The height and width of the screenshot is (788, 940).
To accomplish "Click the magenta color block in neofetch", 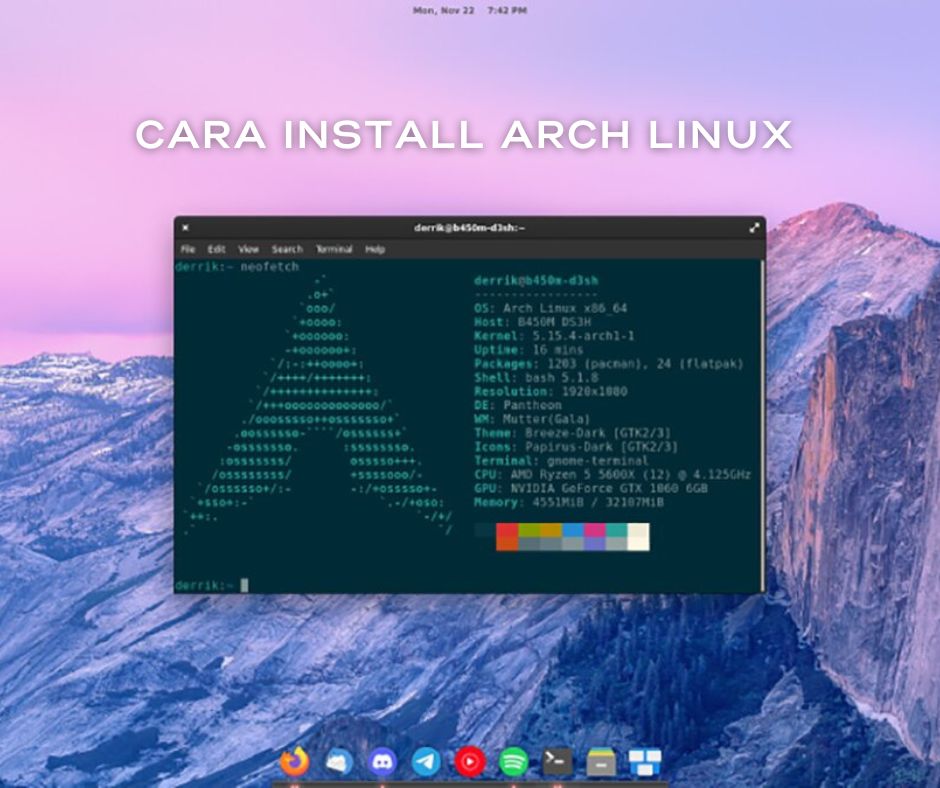I will coord(595,530).
